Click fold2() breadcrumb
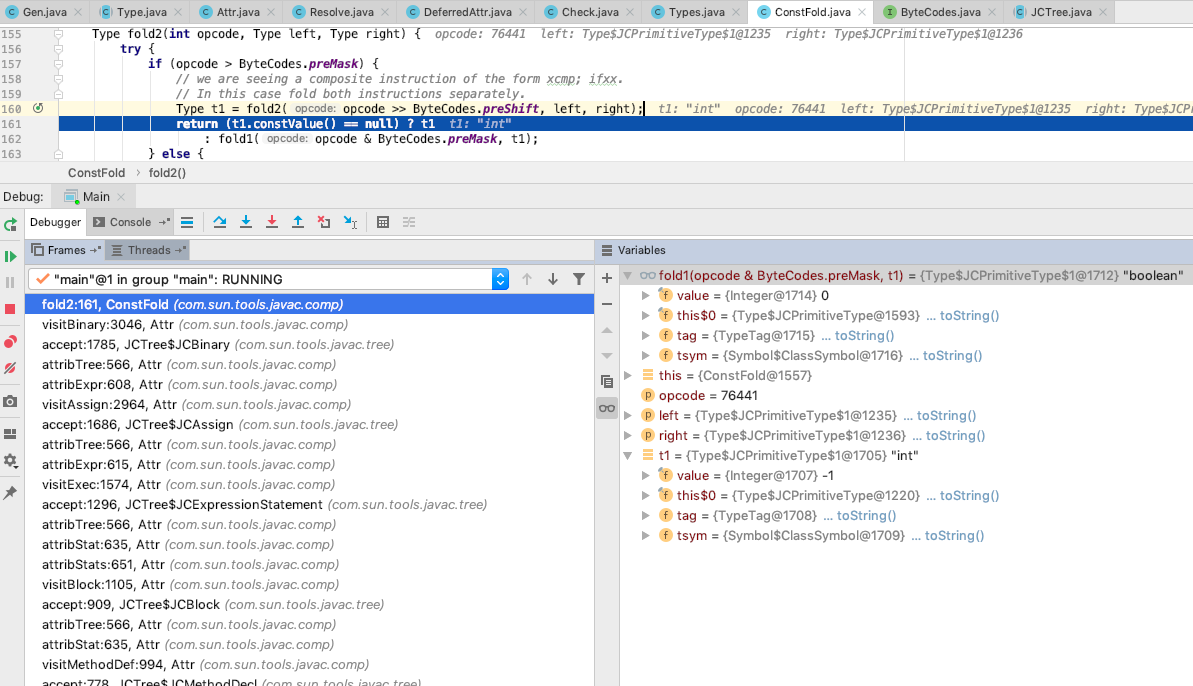The height and width of the screenshot is (686, 1193). pyautogui.click(x=167, y=173)
